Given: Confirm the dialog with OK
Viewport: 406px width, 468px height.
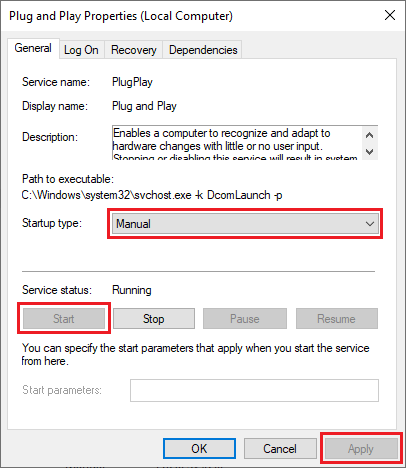Looking at the screenshot, I should pos(199,449).
